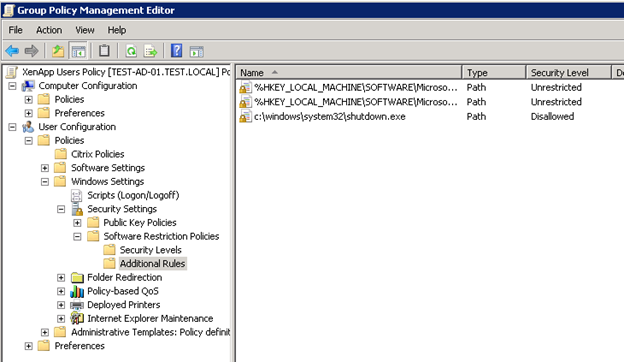Click the Citrix Policies folder icon

(60, 154)
